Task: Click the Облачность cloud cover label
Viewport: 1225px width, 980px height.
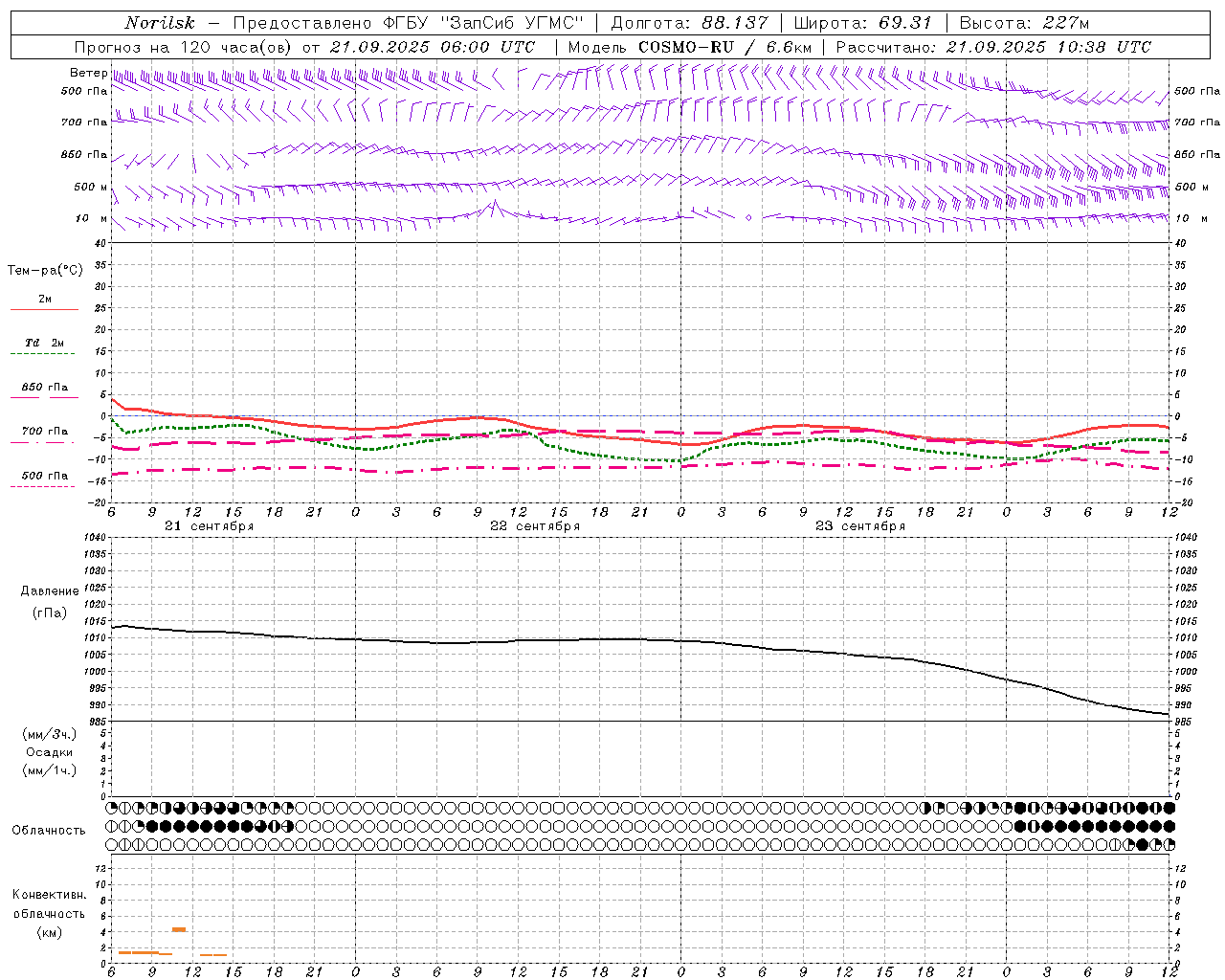Action: [49, 830]
